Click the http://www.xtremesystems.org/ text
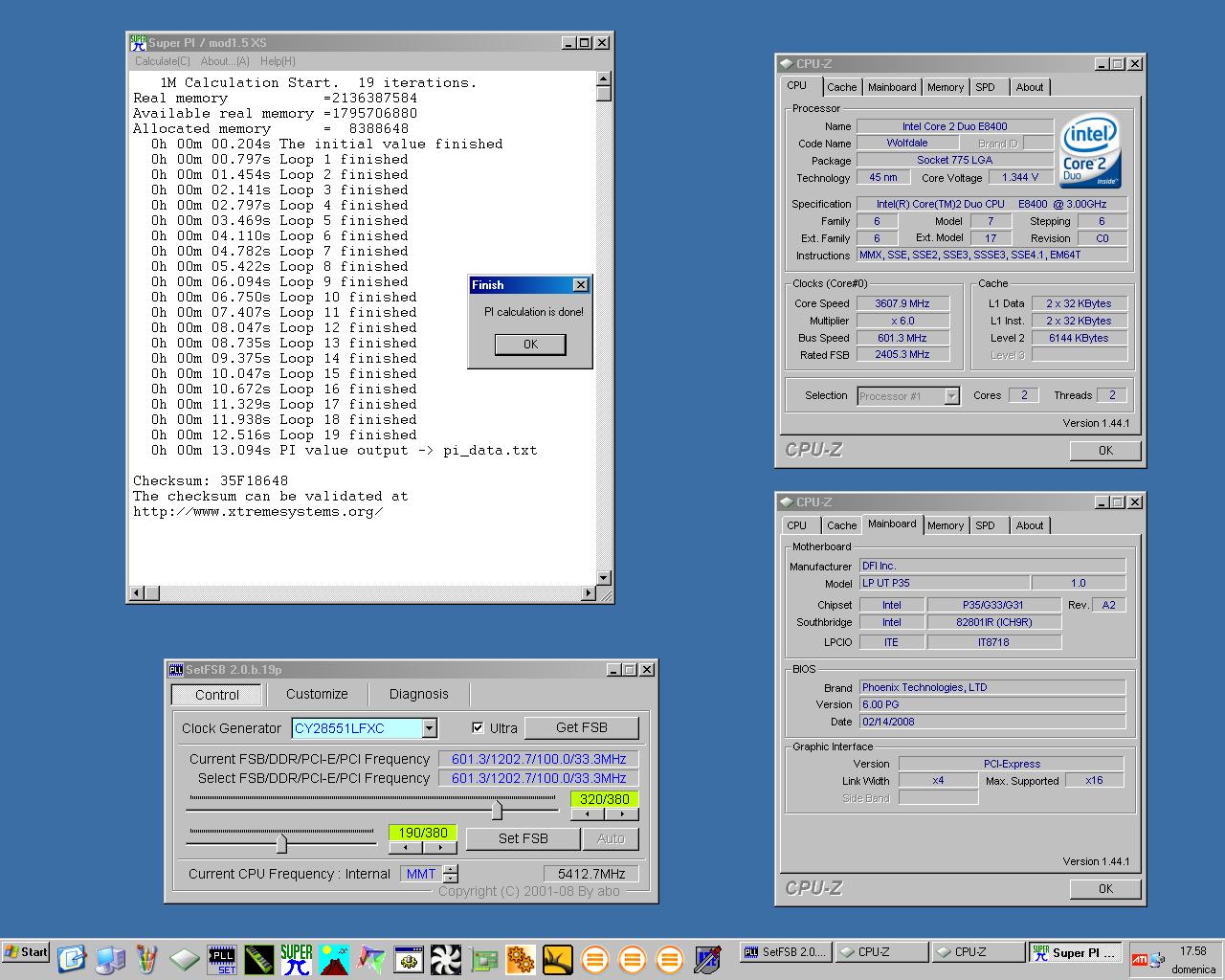This screenshot has width=1225, height=980. [x=258, y=511]
